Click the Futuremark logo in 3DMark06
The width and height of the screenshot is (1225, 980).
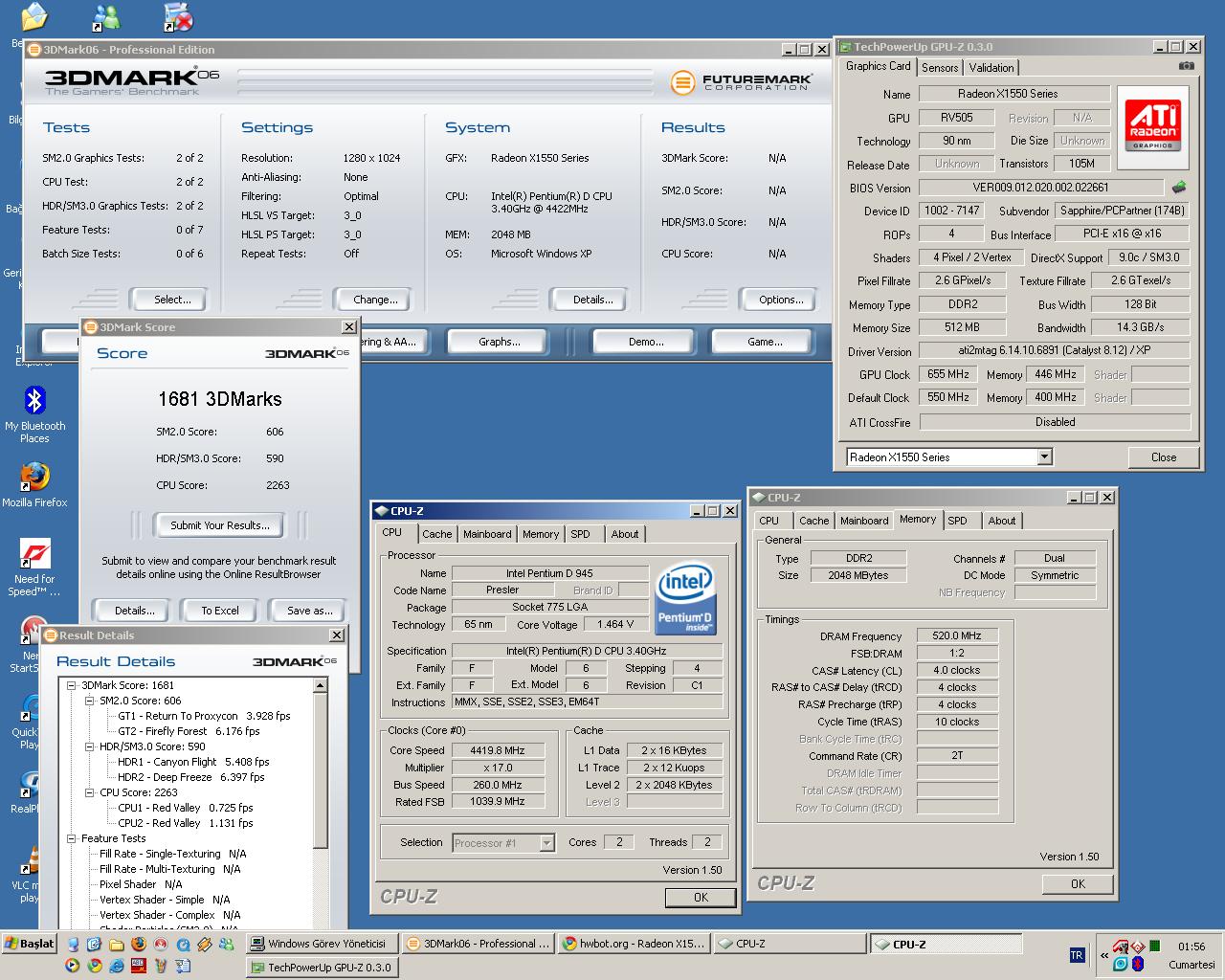[742, 82]
